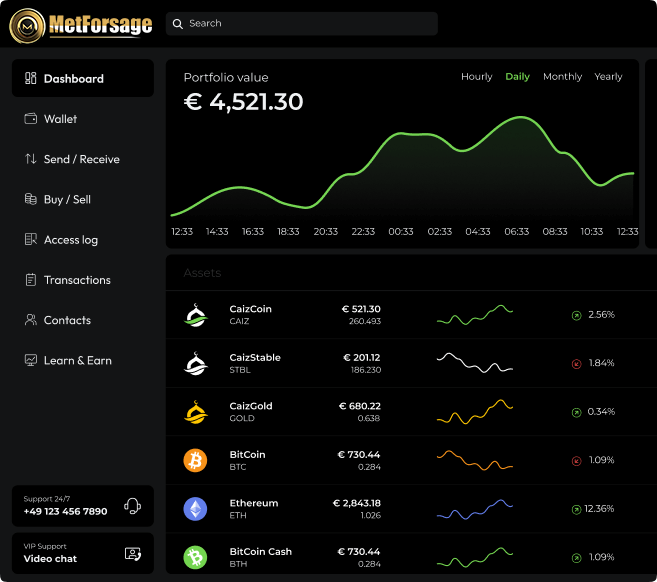Go to Access log page
The width and height of the screenshot is (657, 582).
click(70, 240)
